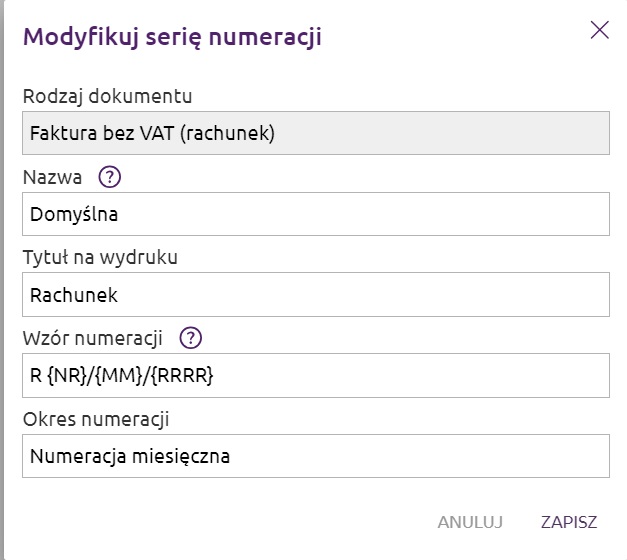Image resolution: width=627 pixels, height=560 pixels.
Task: Click the Tytuł na wydruku label
Action: 100,257
